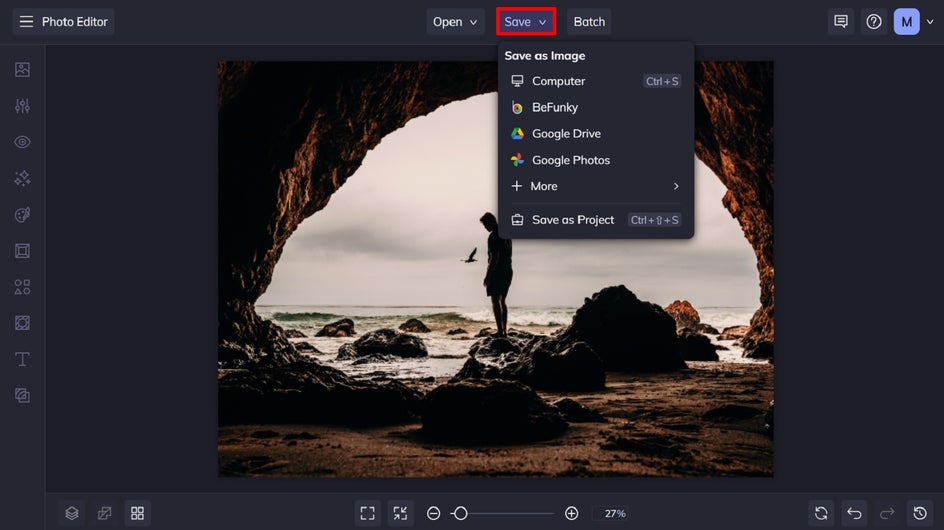Click the zoom slider handle
Viewport: 944px width, 530px height.
461,513
